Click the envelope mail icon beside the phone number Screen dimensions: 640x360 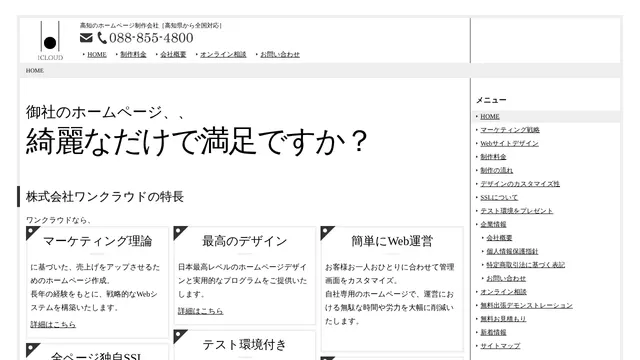pos(86,38)
